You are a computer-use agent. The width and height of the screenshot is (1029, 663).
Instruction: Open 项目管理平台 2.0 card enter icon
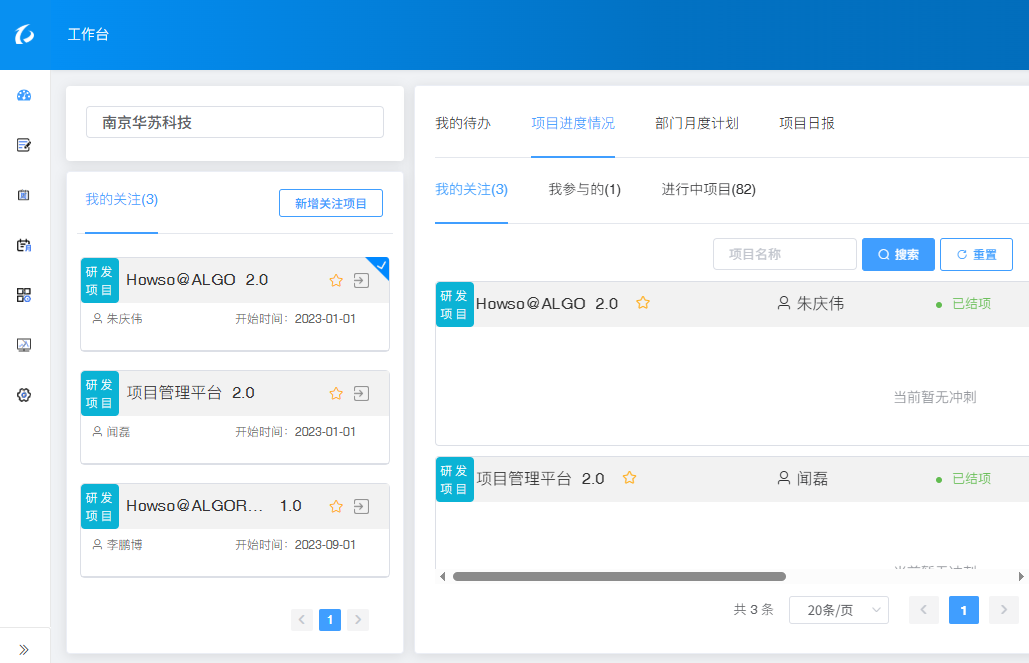coord(361,393)
